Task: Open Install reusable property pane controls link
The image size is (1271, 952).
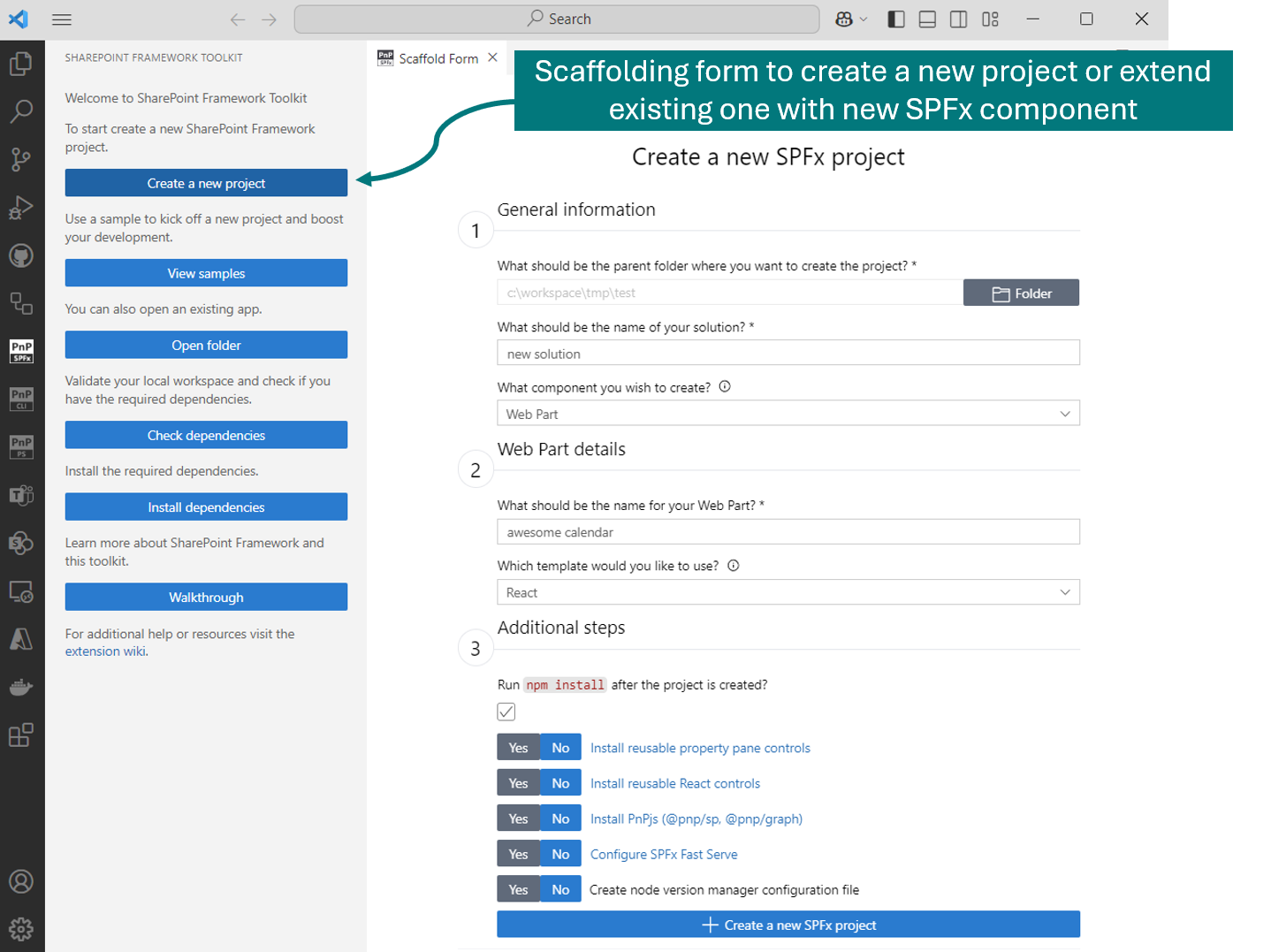Action: click(x=700, y=748)
